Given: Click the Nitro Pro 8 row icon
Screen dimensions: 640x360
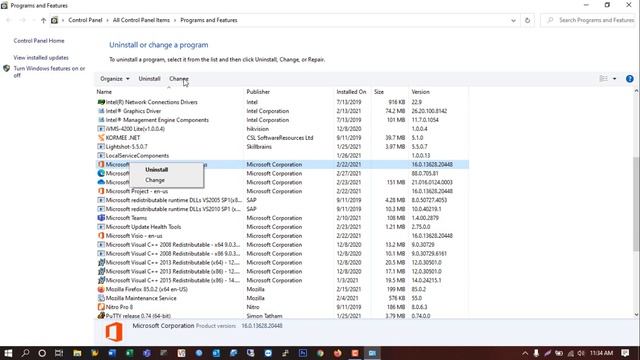Looking at the screenshot, I should click(101, 307).
